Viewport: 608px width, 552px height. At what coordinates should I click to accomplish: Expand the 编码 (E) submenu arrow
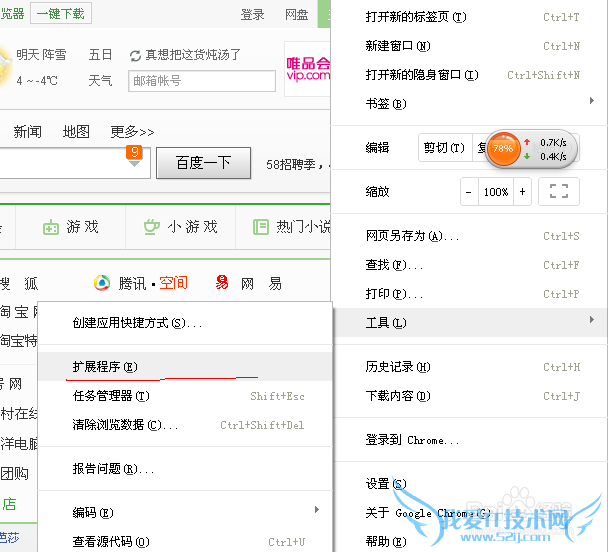click(317, 509)
